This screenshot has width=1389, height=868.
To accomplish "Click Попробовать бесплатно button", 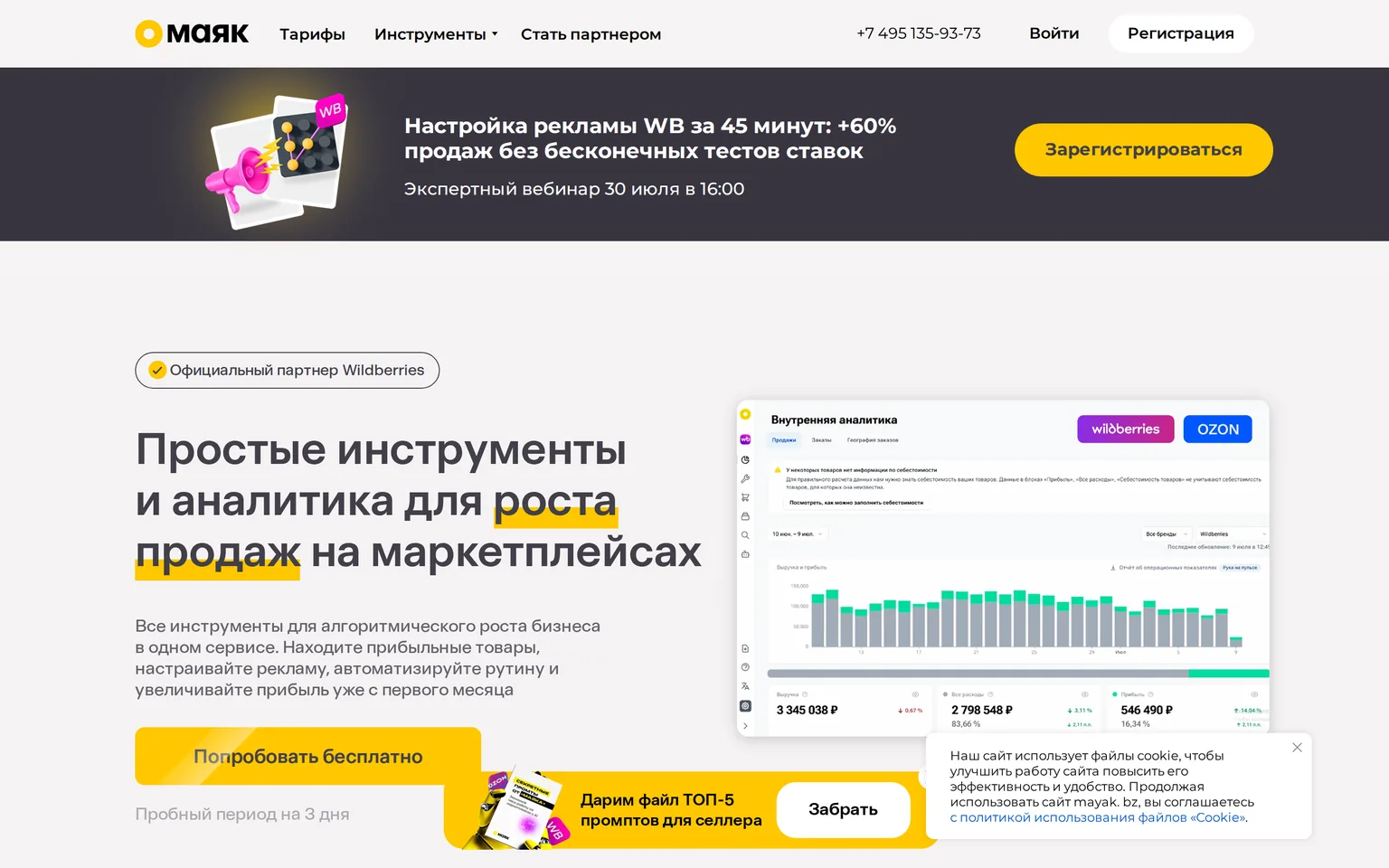I will pyautogui.click(x=307, y=757).
